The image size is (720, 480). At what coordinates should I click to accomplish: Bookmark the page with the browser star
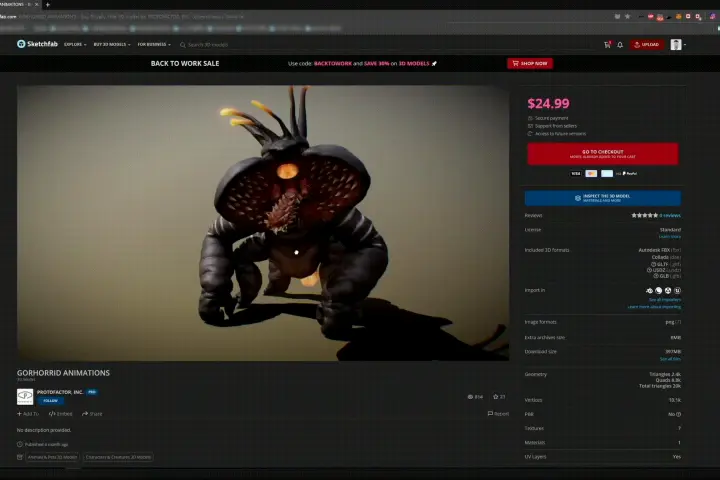pos(627,17)
